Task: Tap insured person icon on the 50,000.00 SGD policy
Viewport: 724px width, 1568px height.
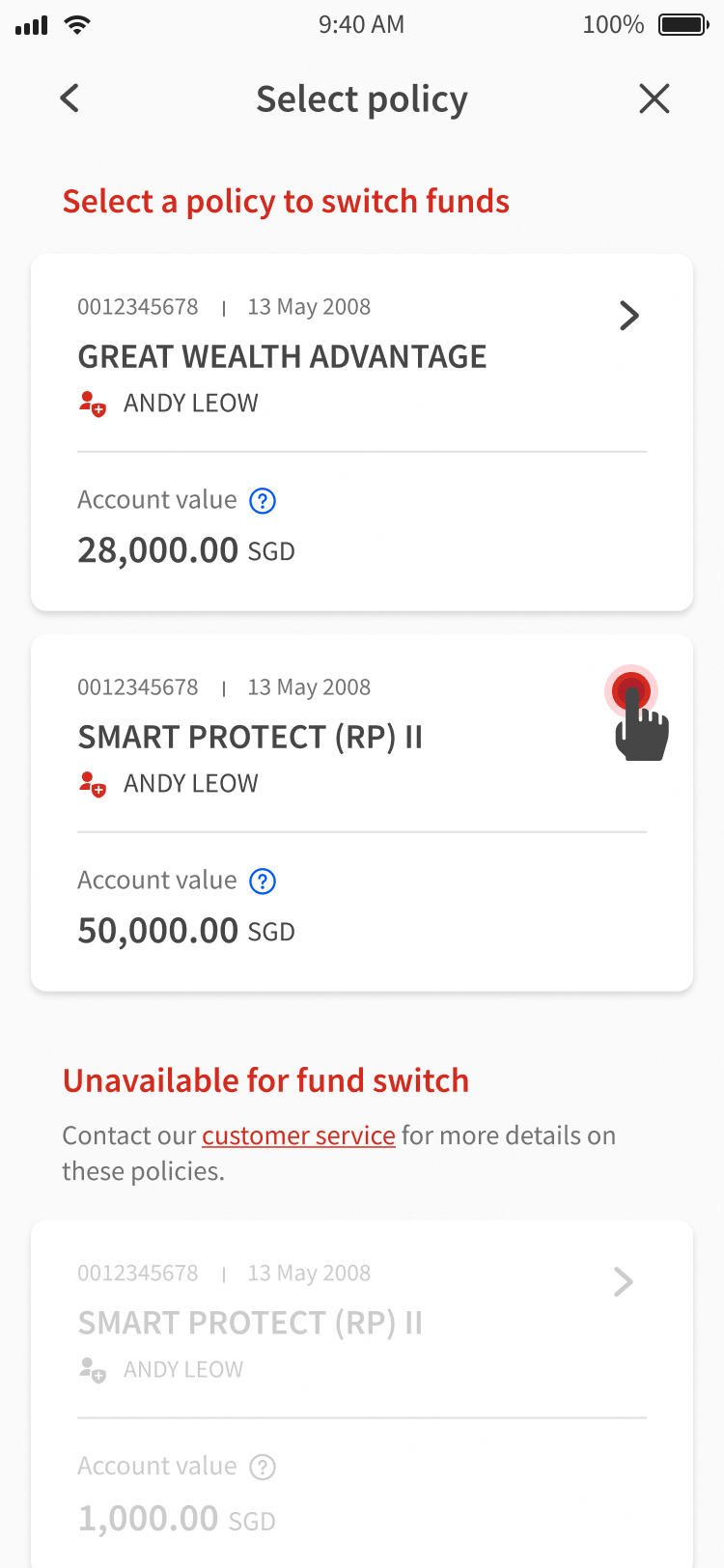Action: 92,784
